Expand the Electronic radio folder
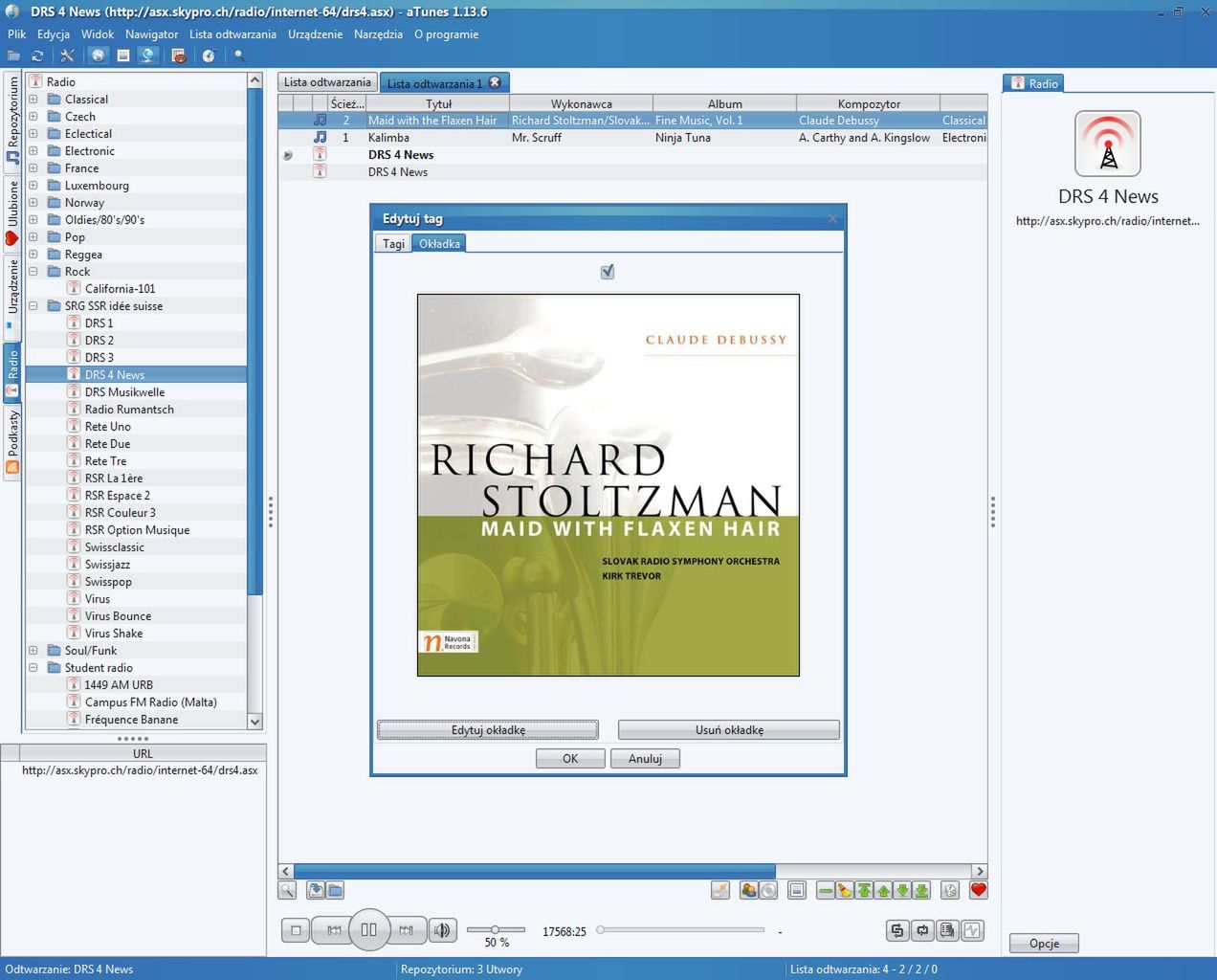The image size is (1217, 980). [x=33, y=151]
